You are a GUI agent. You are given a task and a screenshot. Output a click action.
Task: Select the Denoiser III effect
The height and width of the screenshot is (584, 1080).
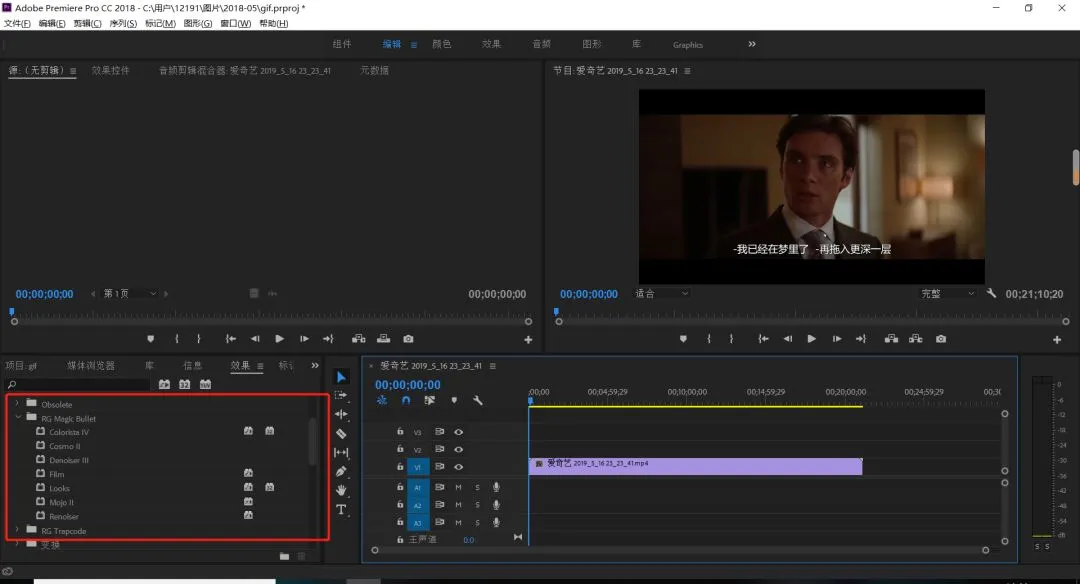tap(69, 460)
